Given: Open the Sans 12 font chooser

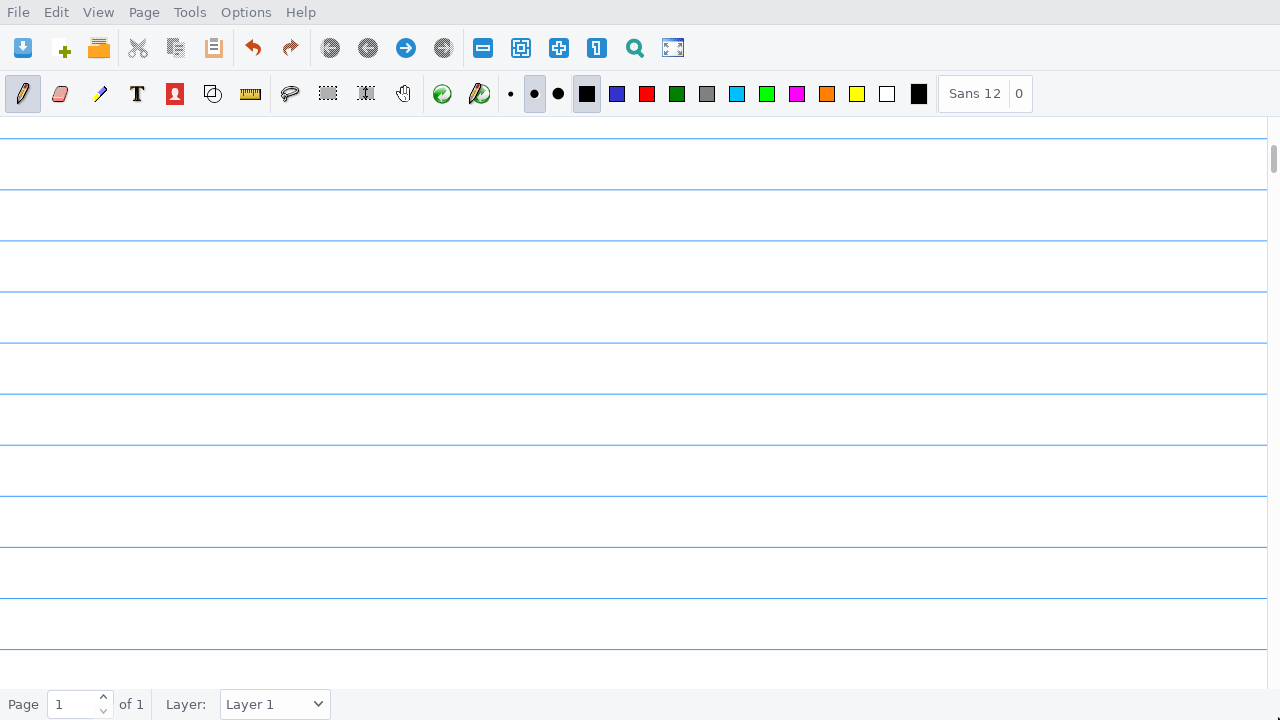Looking at the screenshot, I should 974,94.
